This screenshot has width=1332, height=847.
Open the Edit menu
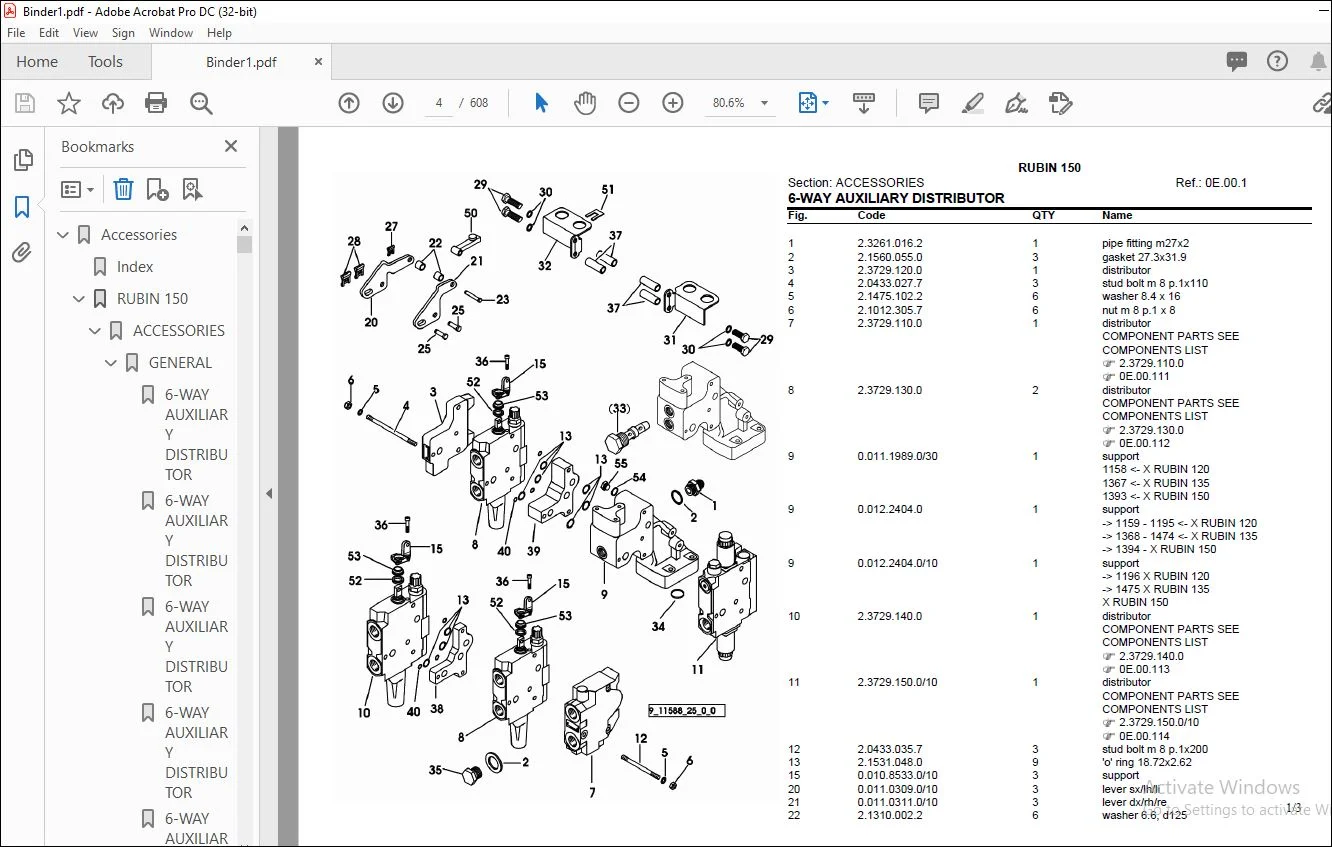point(49,33)
